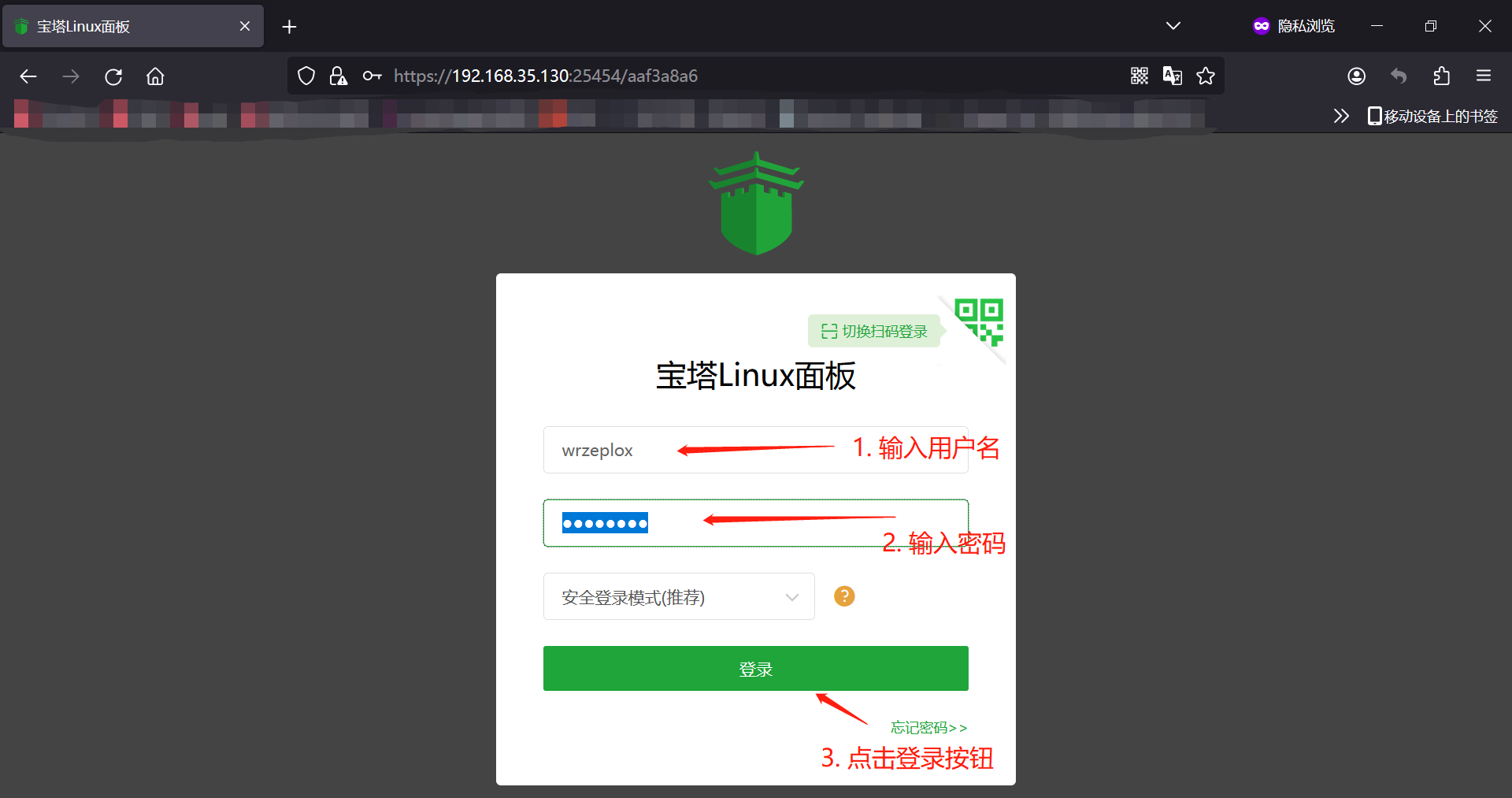Switch to QR code scan login

[979, 322]
